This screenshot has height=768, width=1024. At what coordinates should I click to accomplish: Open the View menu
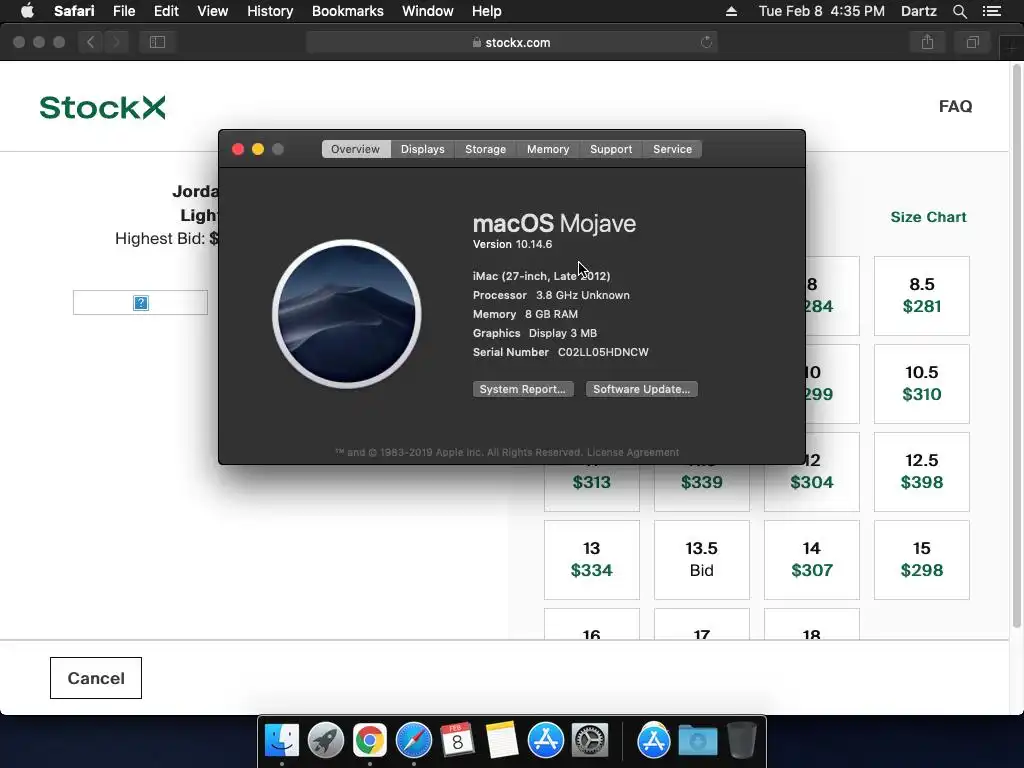point(212,11)
